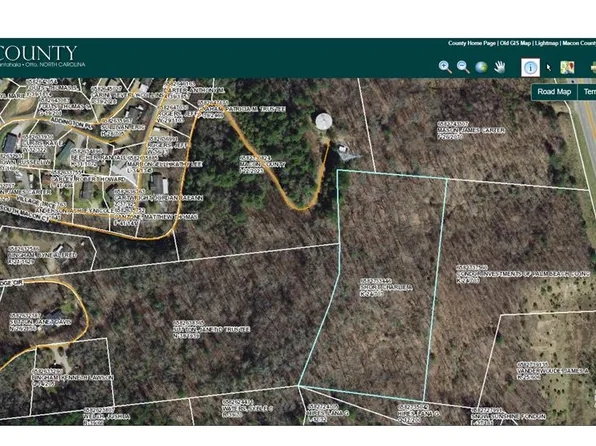596x446 pixels.
Task: Select the Zoom In magnifier tool
Action: point(445,67)
